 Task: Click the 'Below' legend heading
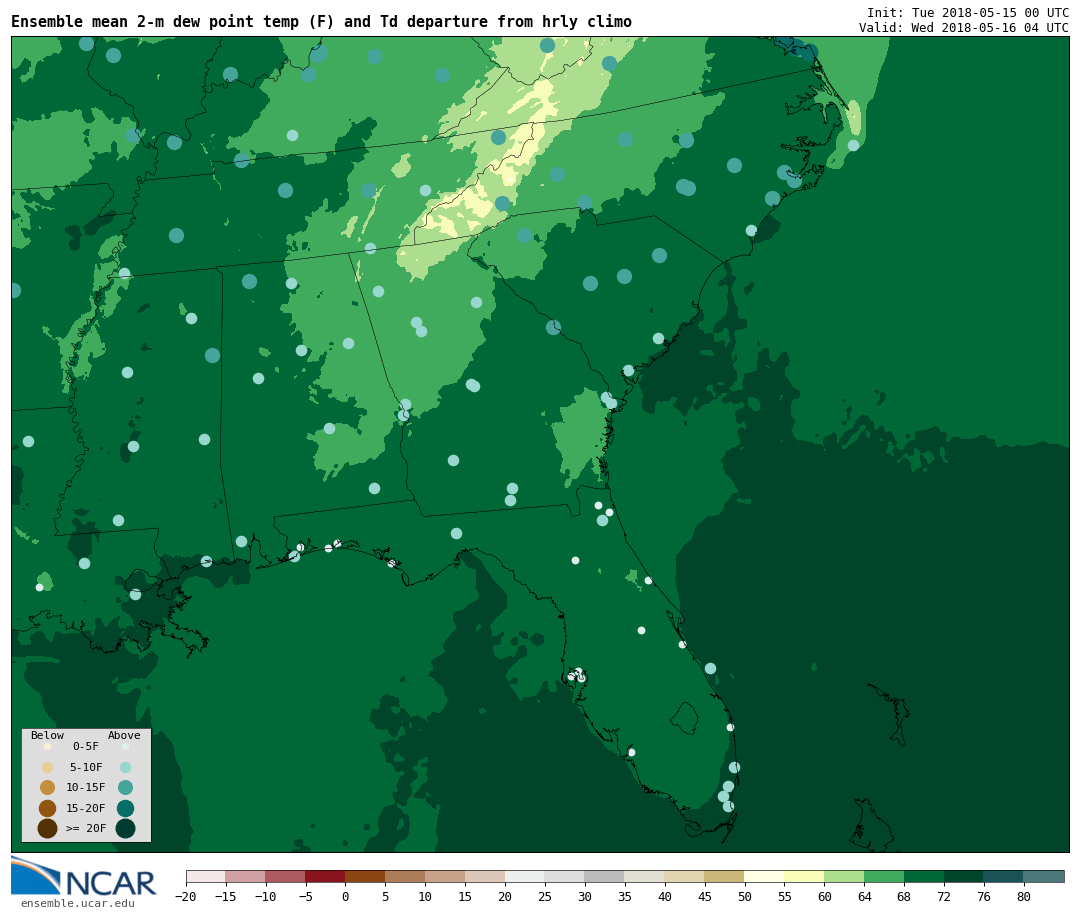tap(48, 735)
